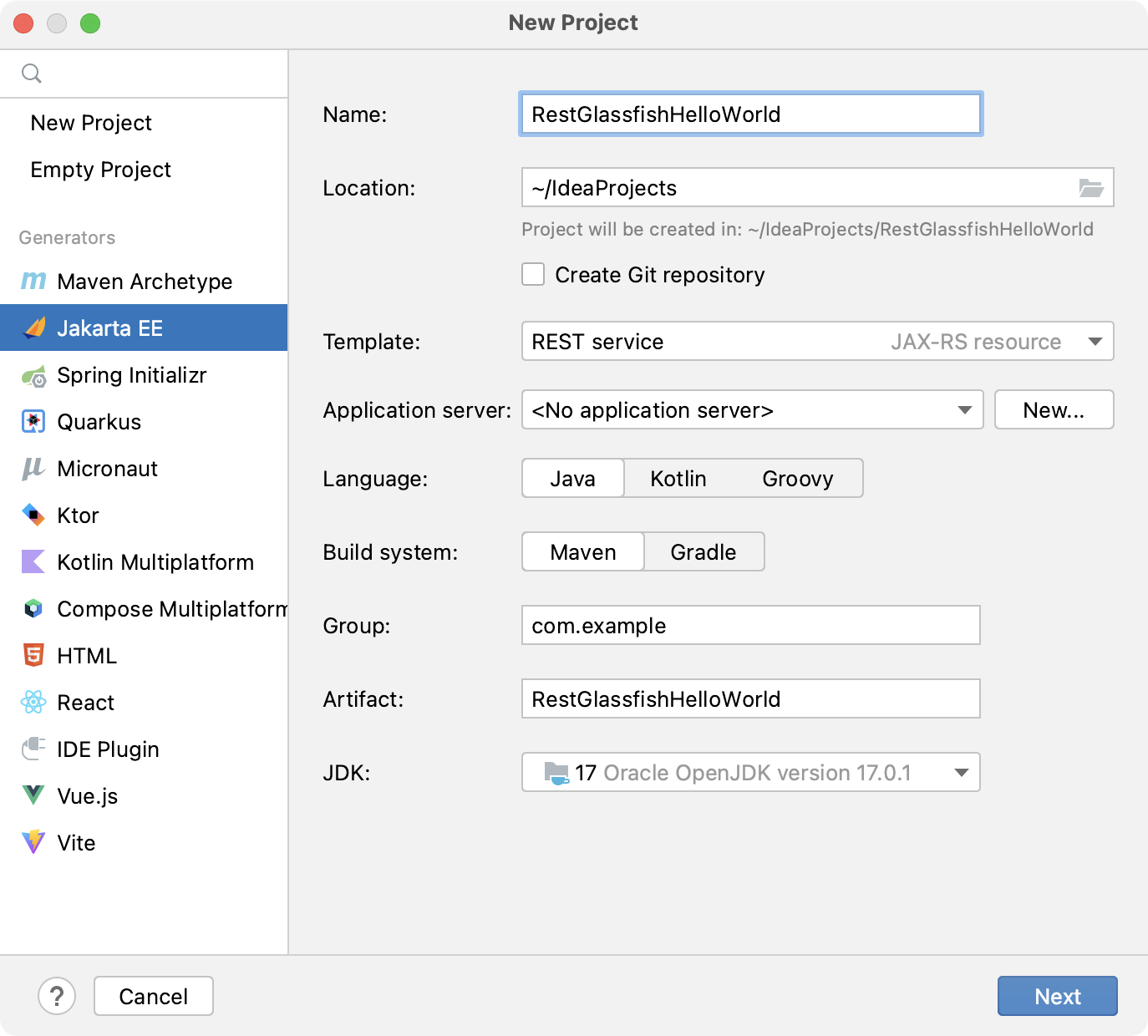
Task: Select the Maven Archetype generator icon
Action: 33,282
